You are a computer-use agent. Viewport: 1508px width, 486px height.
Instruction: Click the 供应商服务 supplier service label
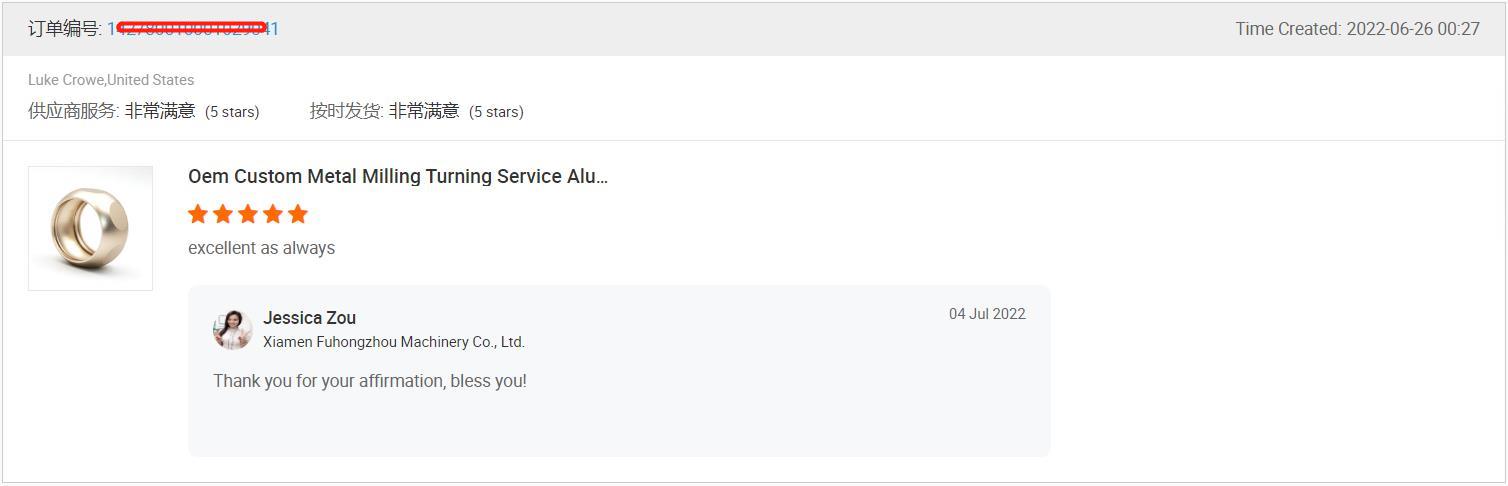click(x=73, y=111)
